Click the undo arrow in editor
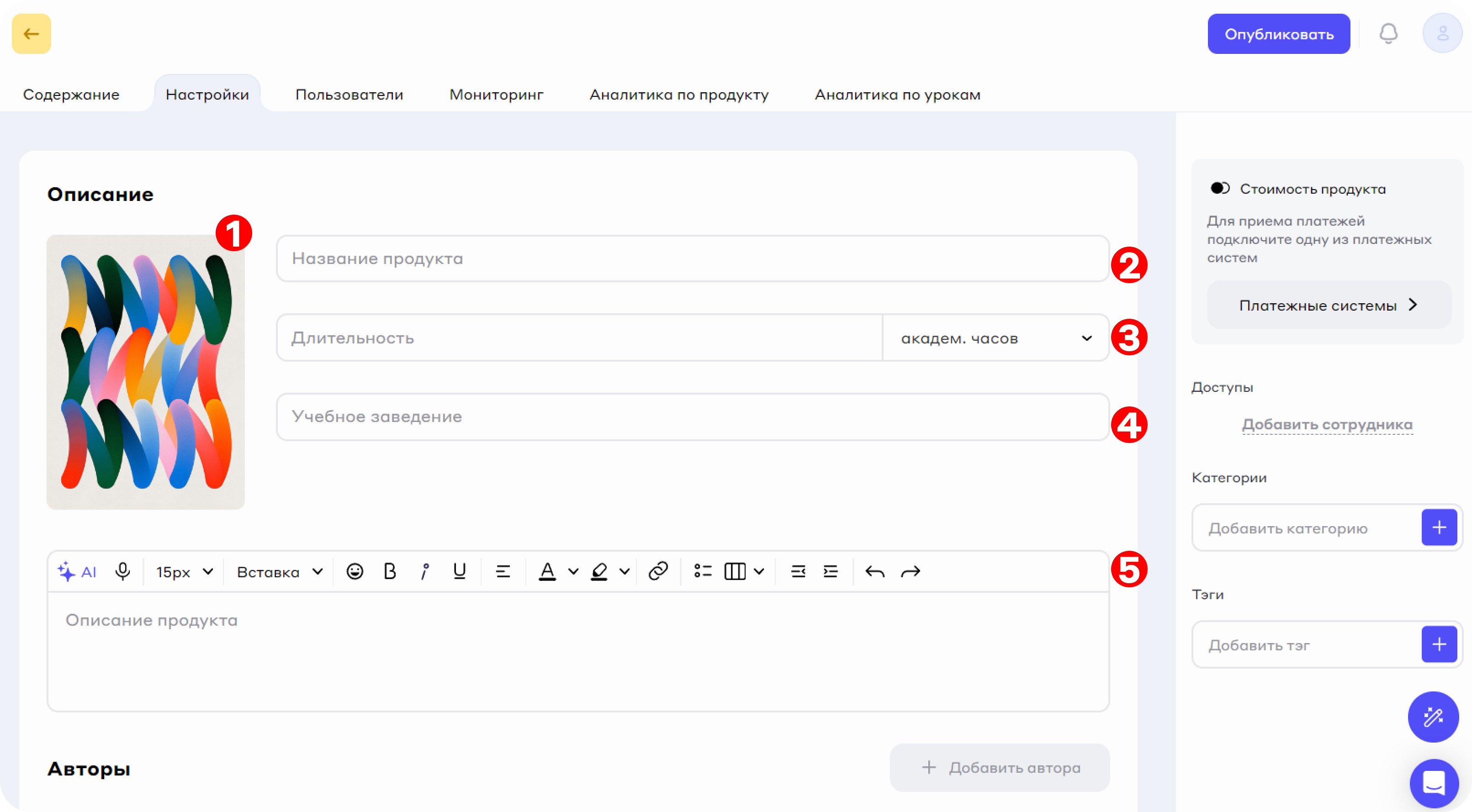 875,571
